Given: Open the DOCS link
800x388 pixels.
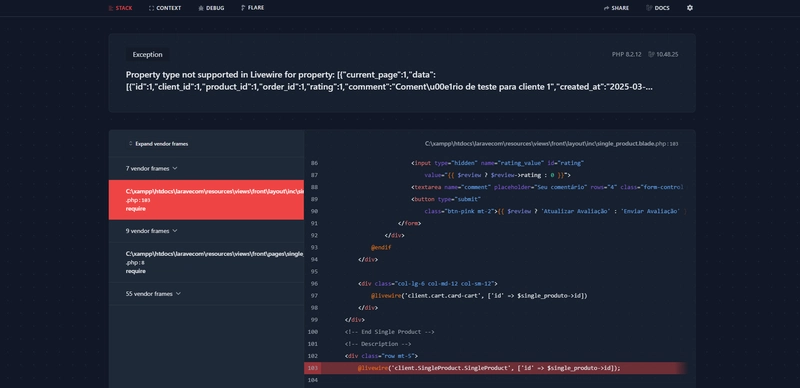Looking at the screenshot, I should [x=658, y=8].
